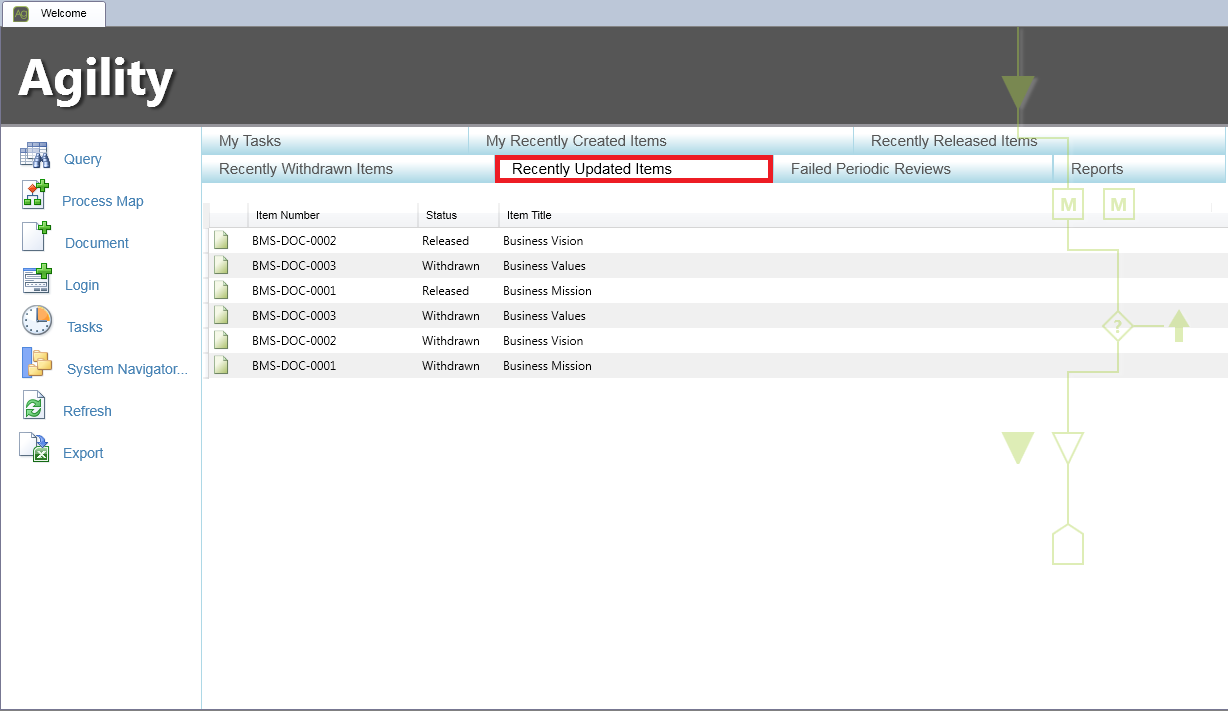Click the document icon of Released BMS-DOC-0001 row

click(x=221, y=290)
